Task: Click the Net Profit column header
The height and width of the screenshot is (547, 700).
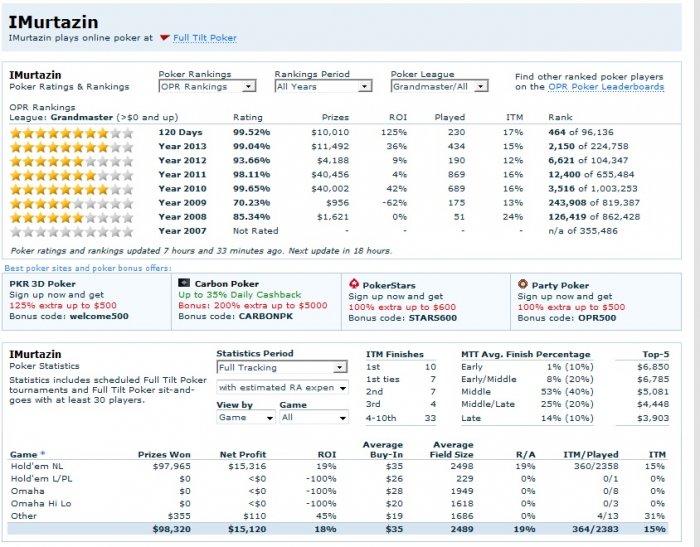Action: (x=243, y=455)
